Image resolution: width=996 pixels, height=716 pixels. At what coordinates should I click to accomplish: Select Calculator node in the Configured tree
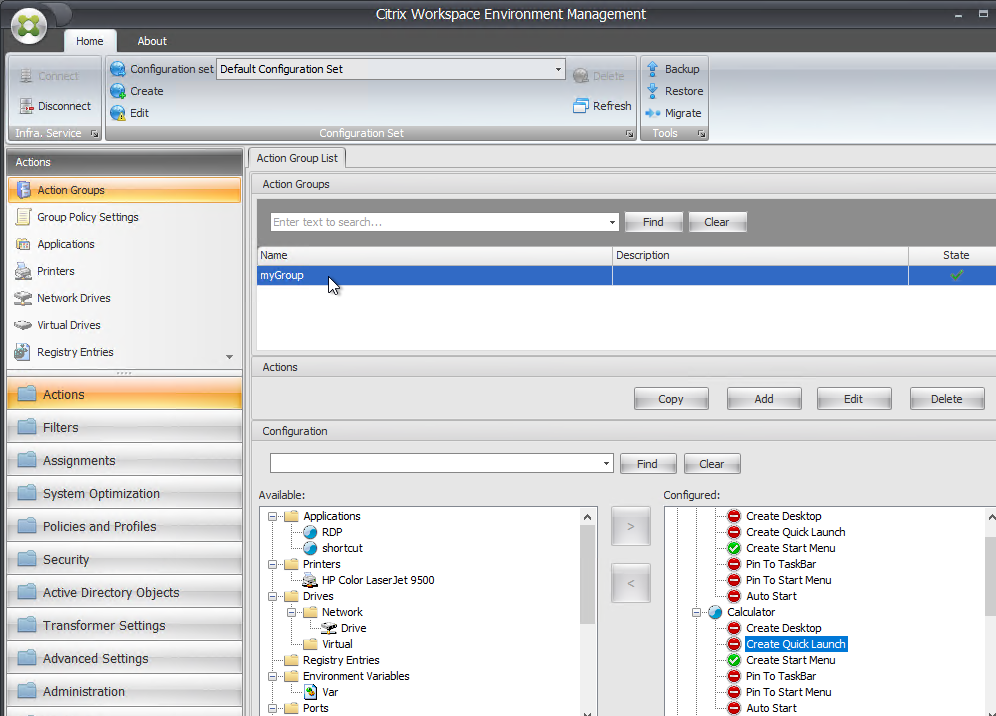751,612
